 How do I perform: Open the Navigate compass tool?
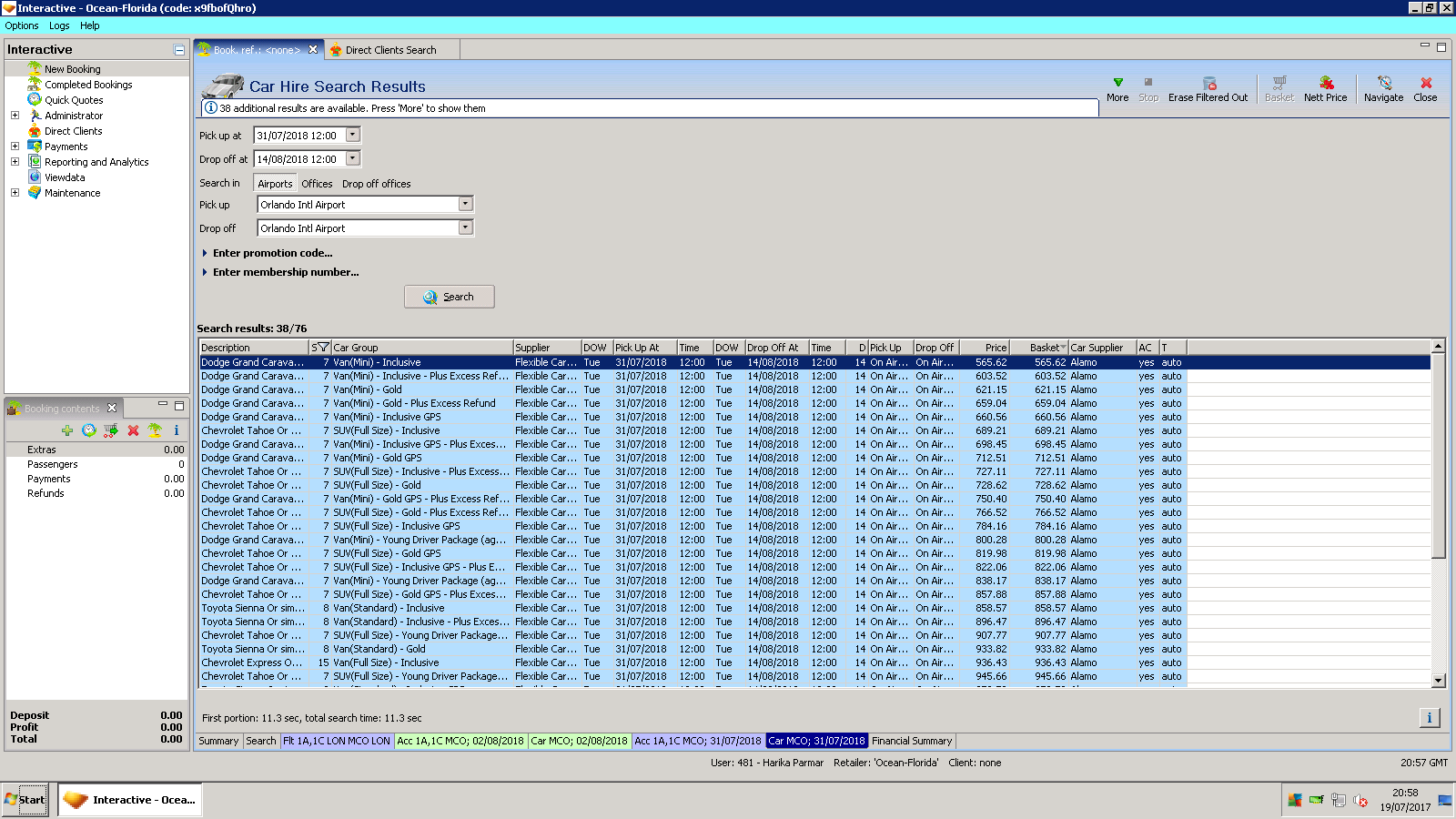coord(1383,84)
